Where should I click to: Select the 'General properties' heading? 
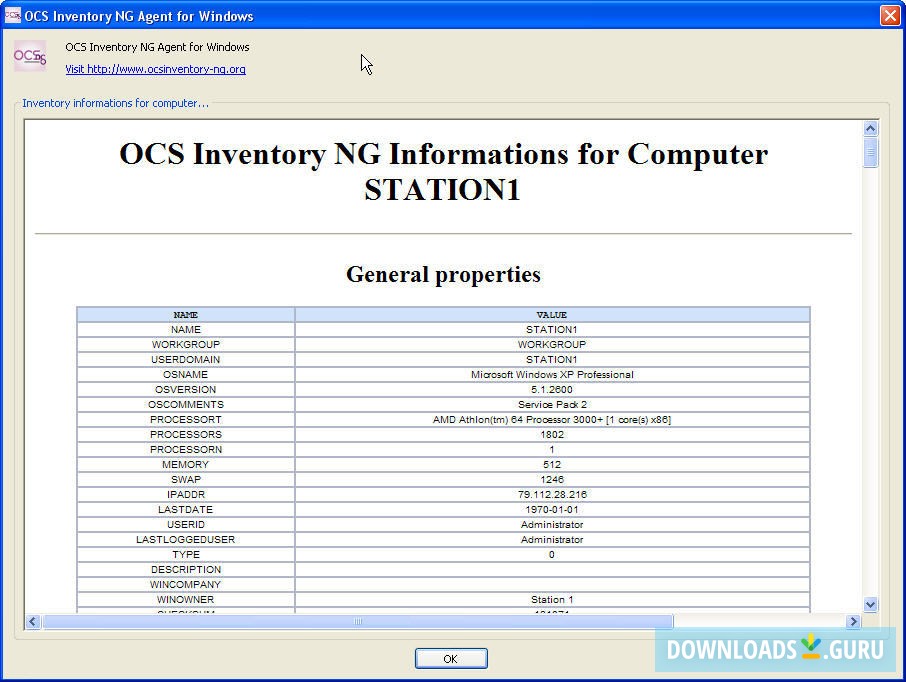(x=443, y=275)
